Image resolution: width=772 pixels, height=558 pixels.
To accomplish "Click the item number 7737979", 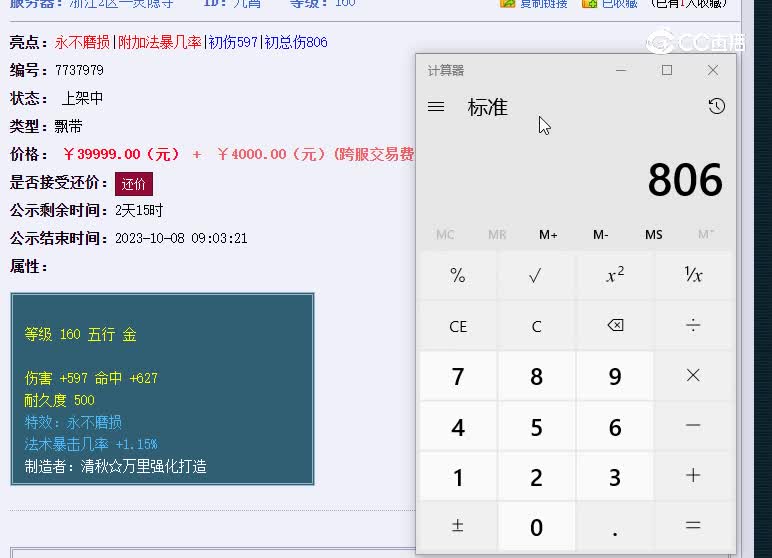I will (79, 70).
